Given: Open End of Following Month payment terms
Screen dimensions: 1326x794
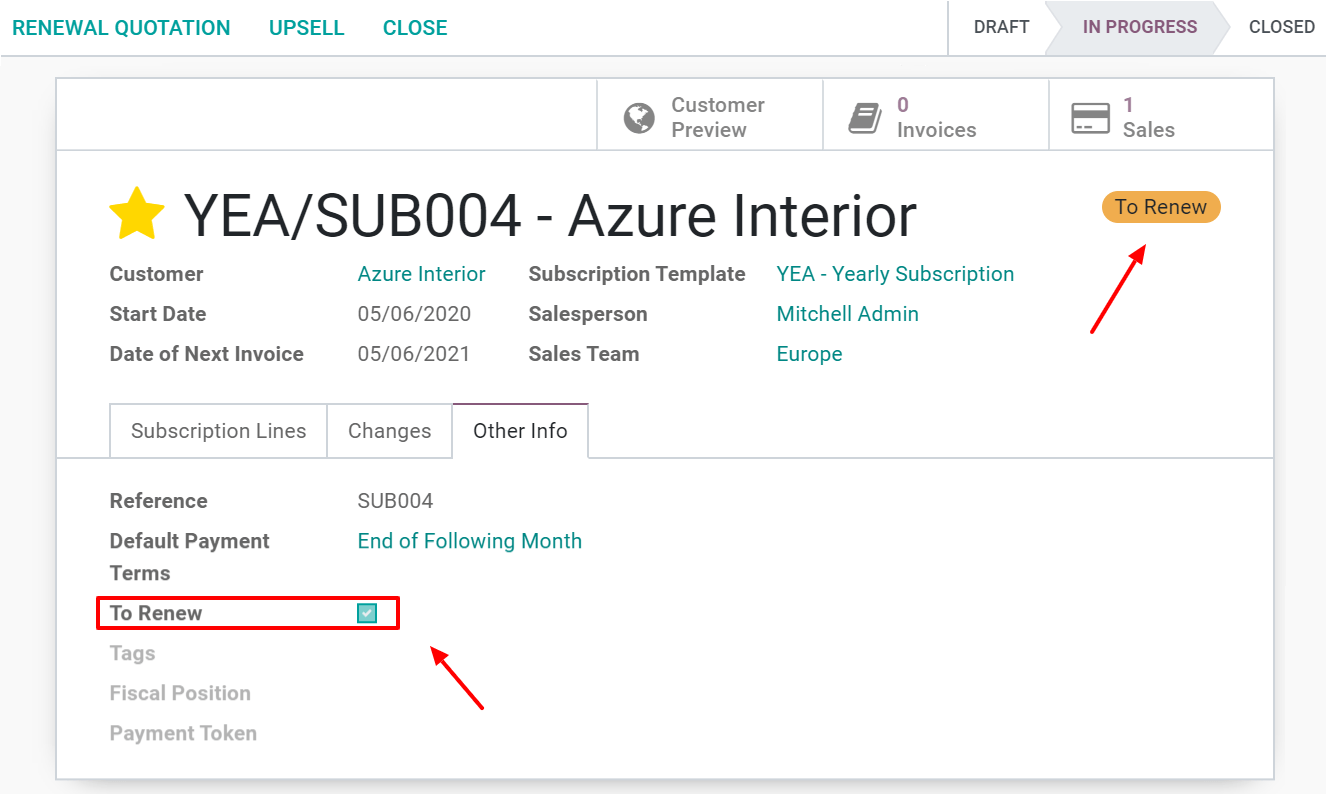Looking at the screenshot, I should [470, 540].
